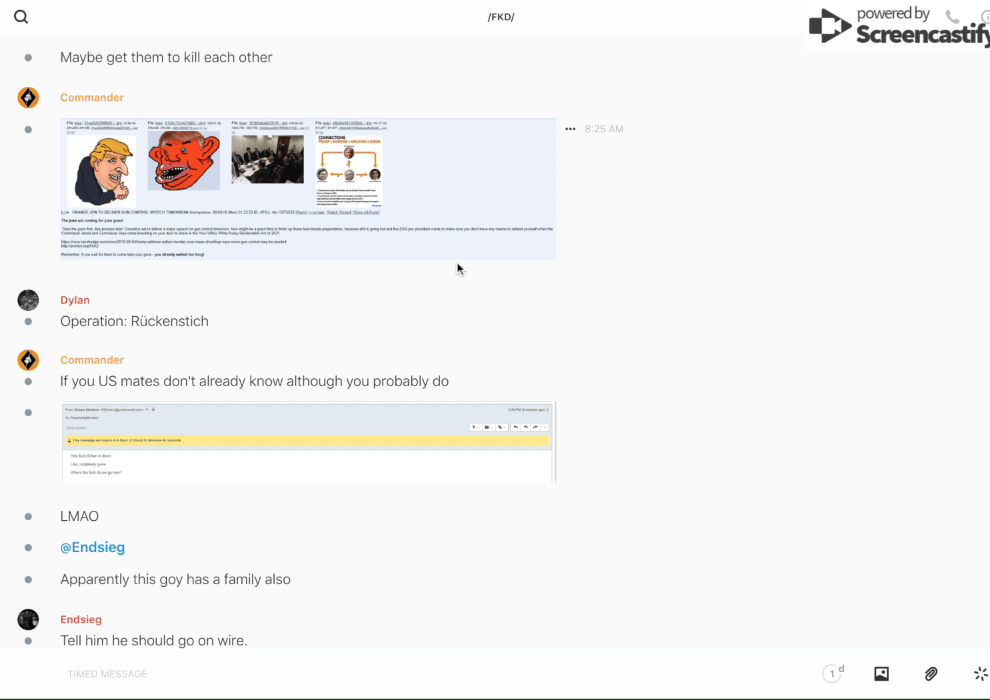This screenshot has height=700, width=990.
Task: Click Dylan's profile avatar
Action: pyautogui.click(x=28, y=300)
